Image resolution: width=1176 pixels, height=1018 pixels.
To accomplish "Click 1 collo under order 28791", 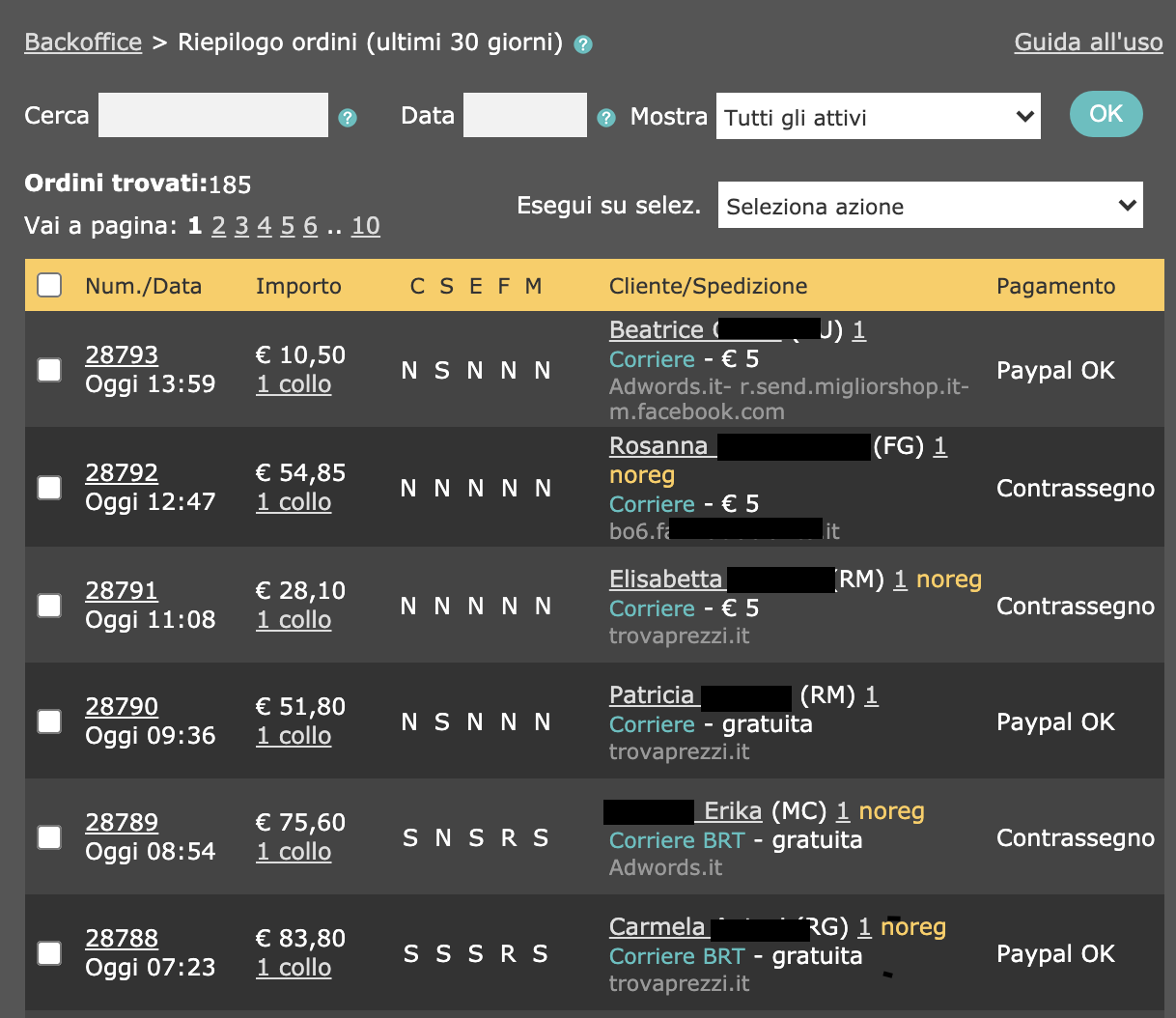I will (x=294, y=620).
